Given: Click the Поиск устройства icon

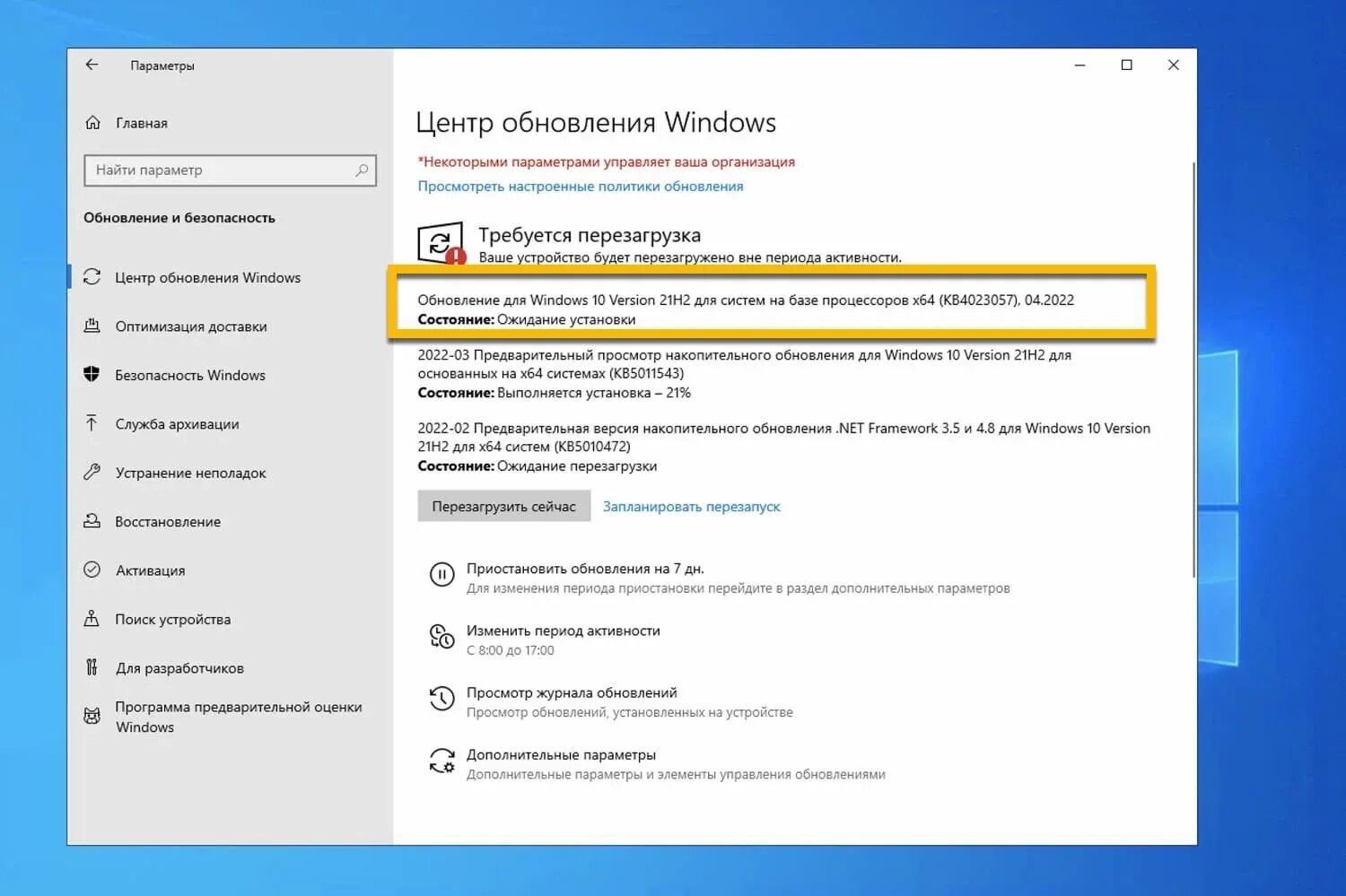Looking at the screenshot, I should [92, 619].
